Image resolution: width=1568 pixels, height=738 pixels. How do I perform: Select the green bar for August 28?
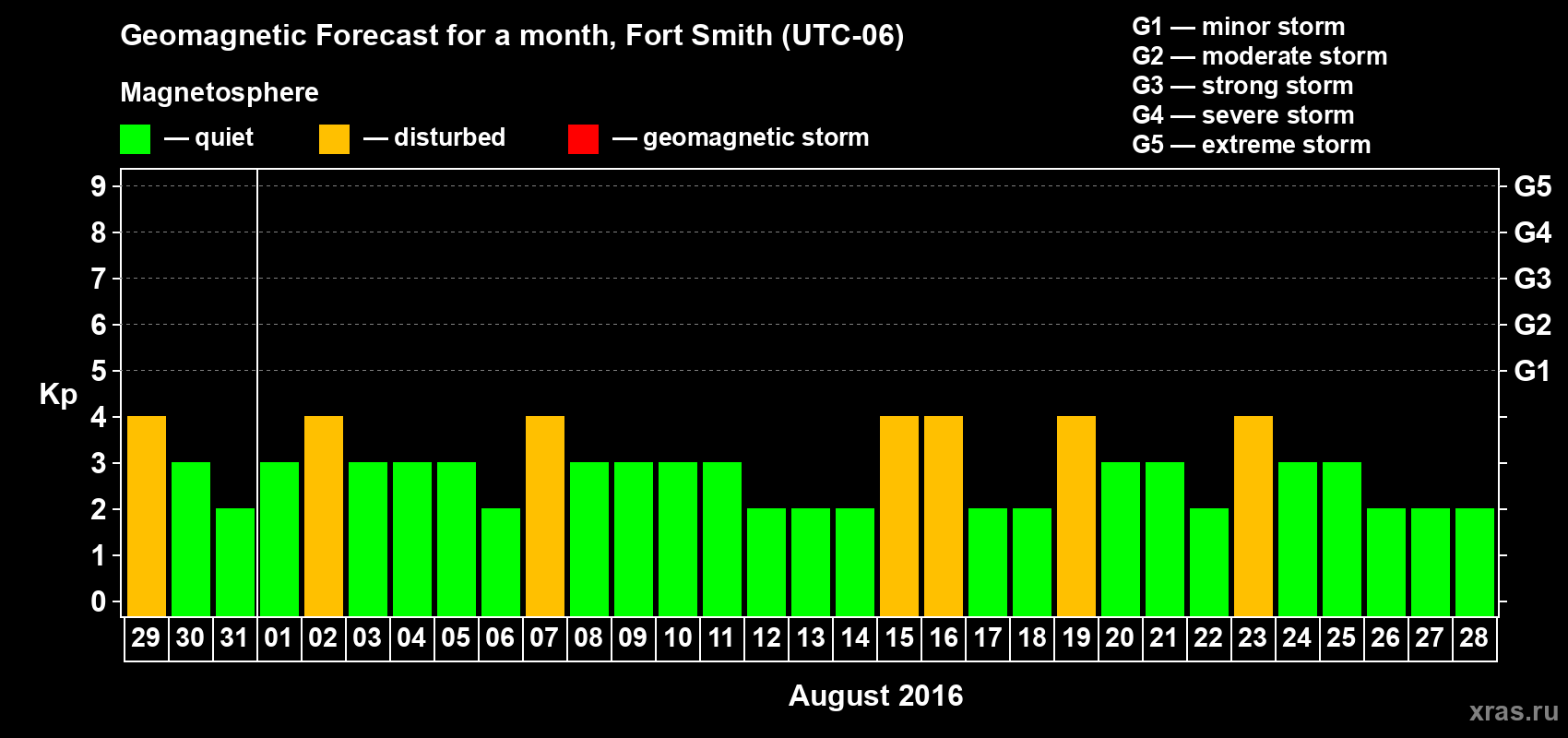[1475, 562]
